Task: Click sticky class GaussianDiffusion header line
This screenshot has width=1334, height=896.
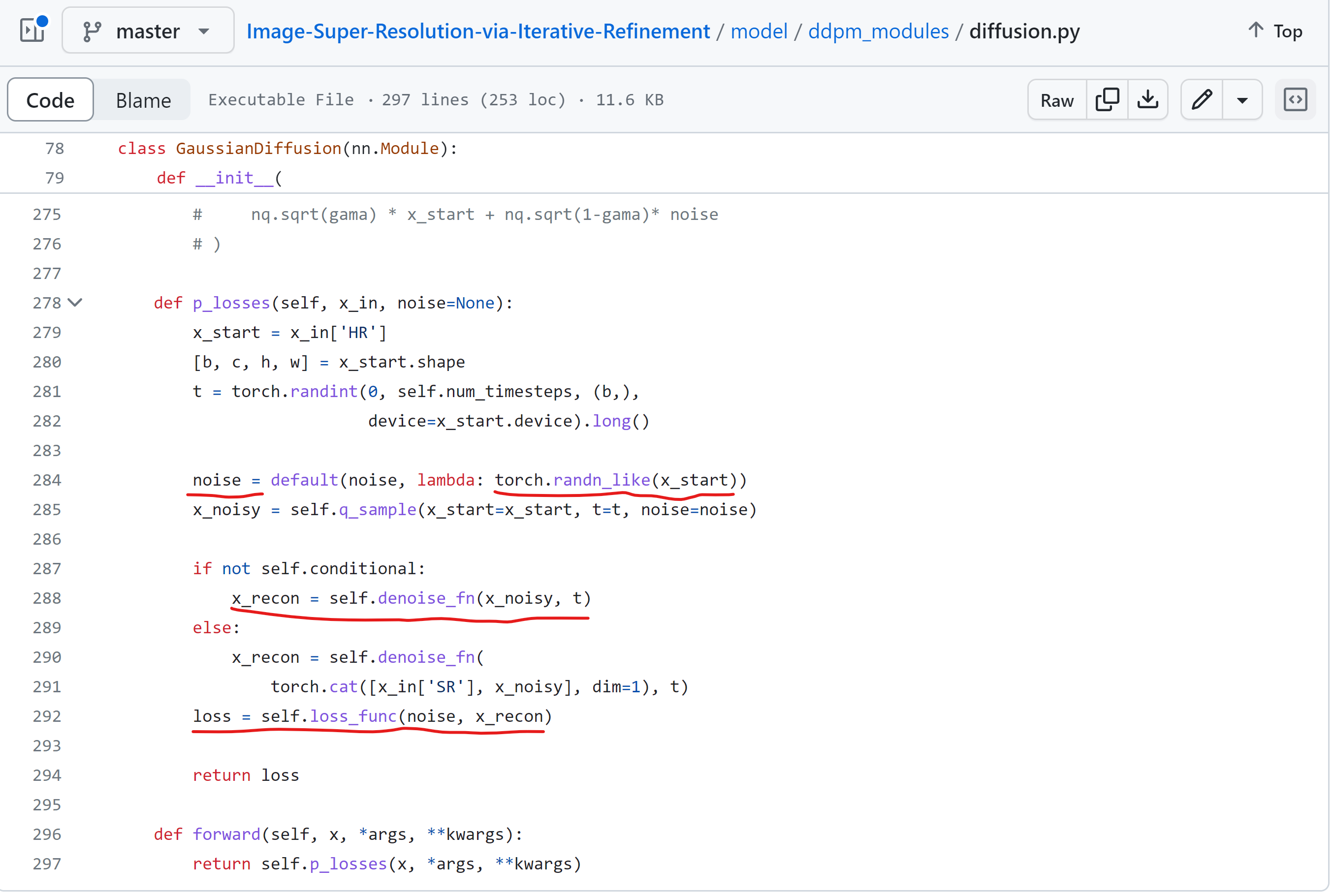Action: tap(287, 149)
